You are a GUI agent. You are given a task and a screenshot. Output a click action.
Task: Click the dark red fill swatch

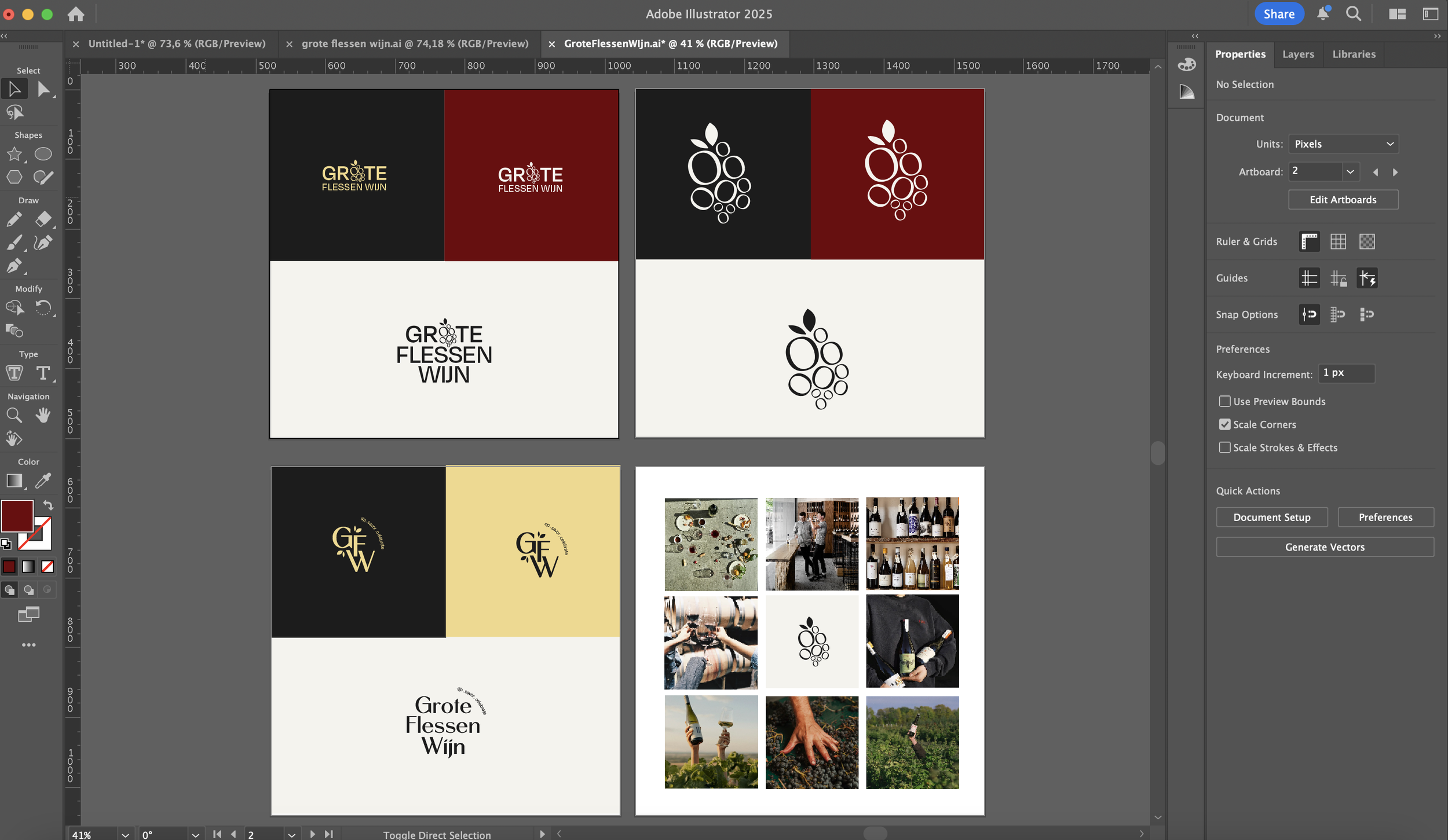[x=17, y=515]
